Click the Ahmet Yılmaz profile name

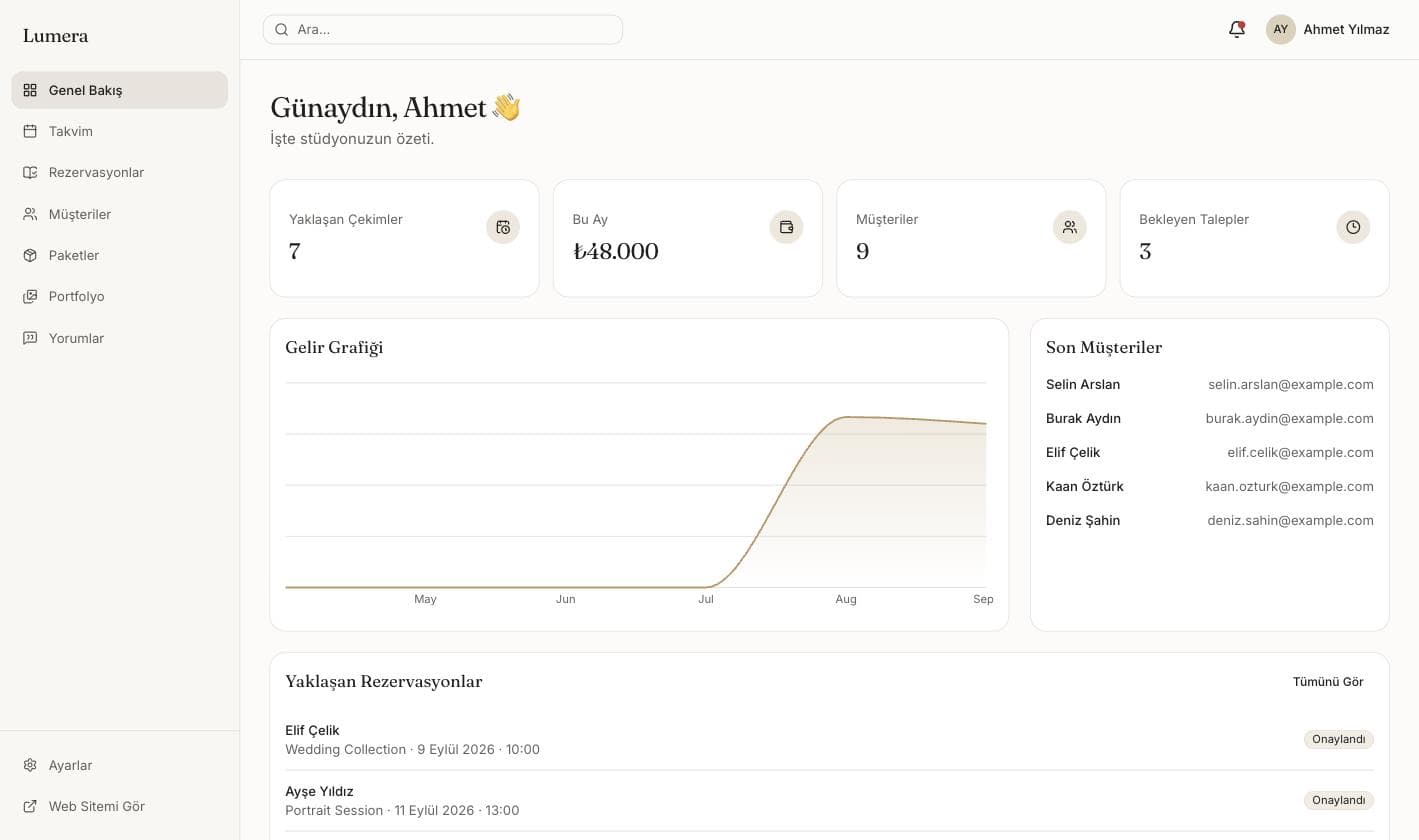[1346, 29]
